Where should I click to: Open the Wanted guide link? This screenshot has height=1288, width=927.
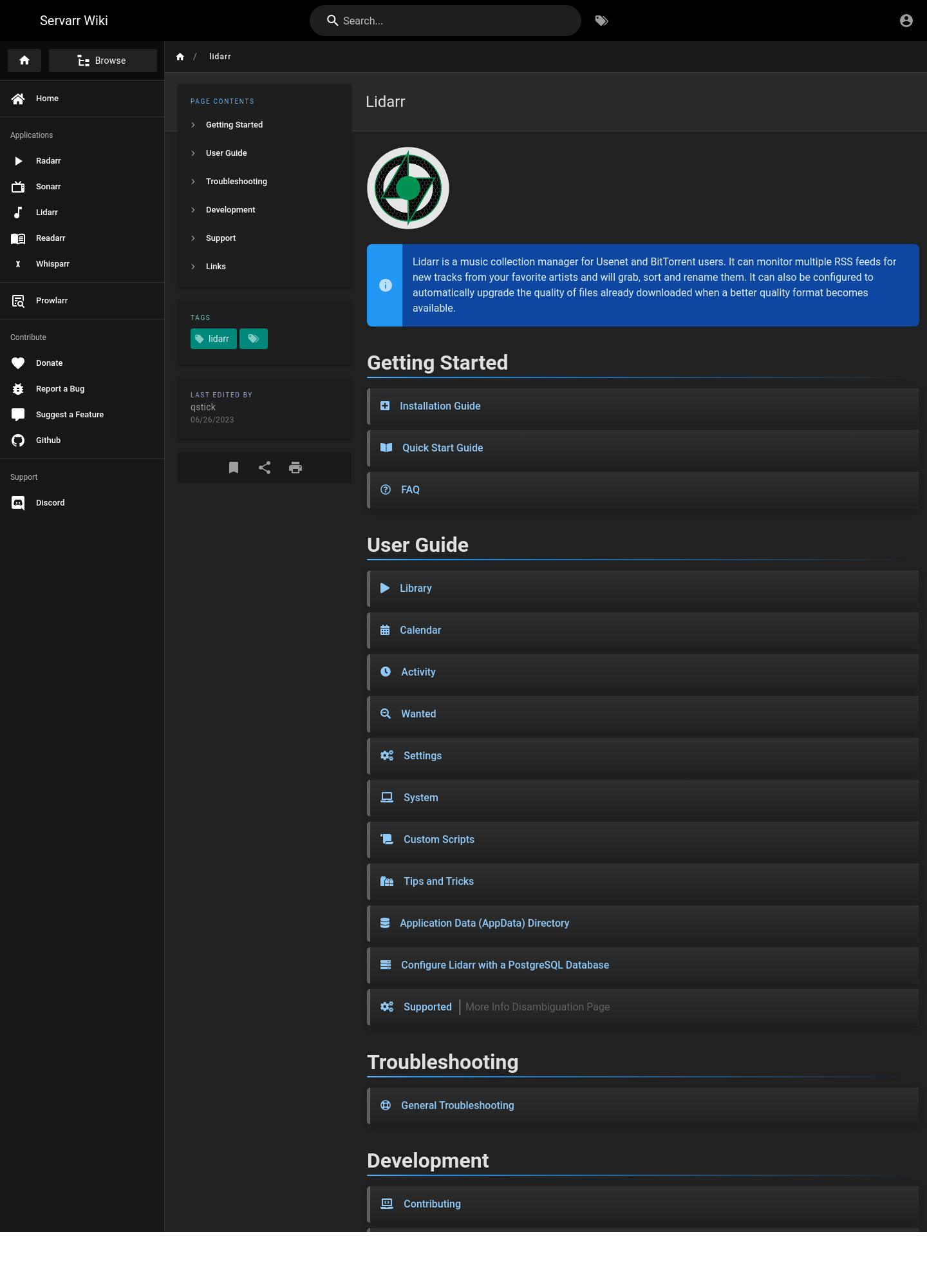point(418,714)
